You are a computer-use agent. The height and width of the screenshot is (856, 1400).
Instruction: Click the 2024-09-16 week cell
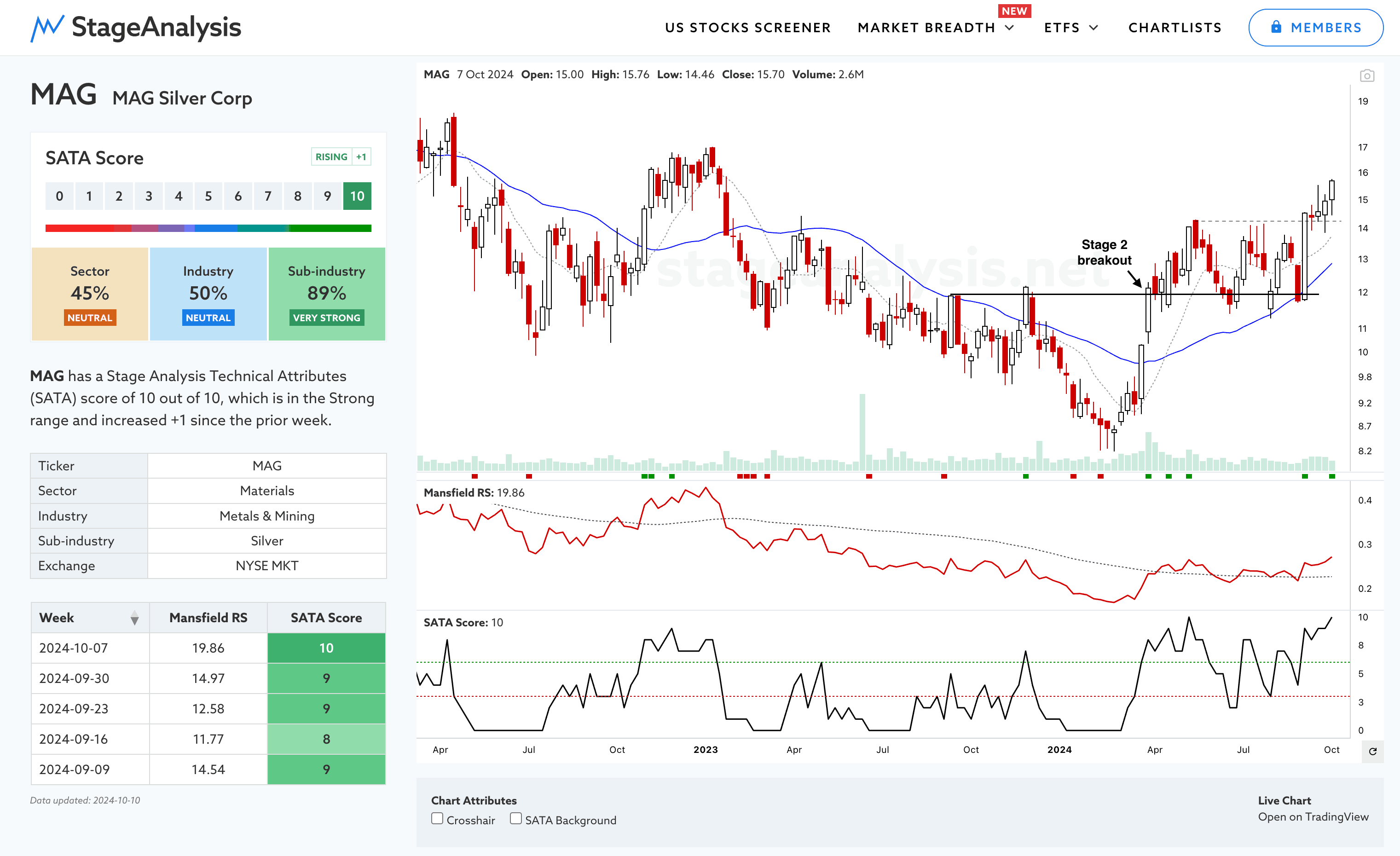click(x=90, y=739)
